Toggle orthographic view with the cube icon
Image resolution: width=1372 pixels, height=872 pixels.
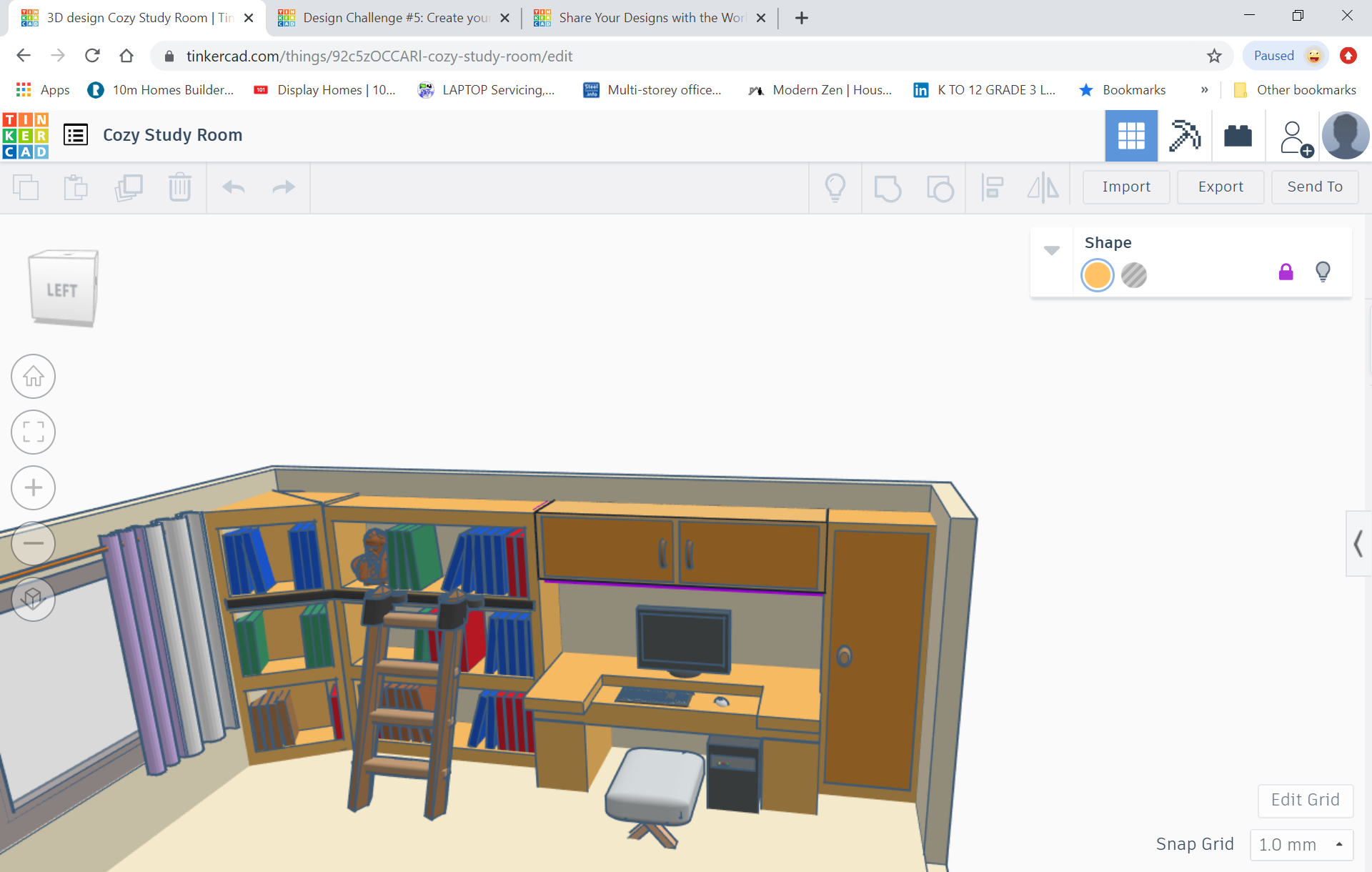(33, 600)
